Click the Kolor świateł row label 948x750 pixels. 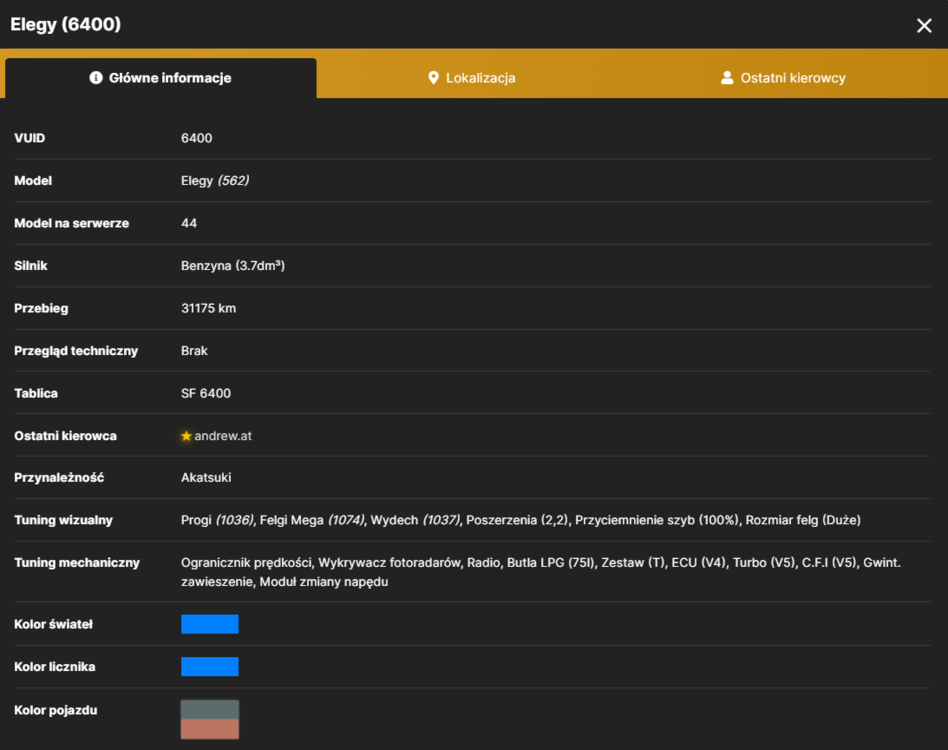[x=53, y=624]
